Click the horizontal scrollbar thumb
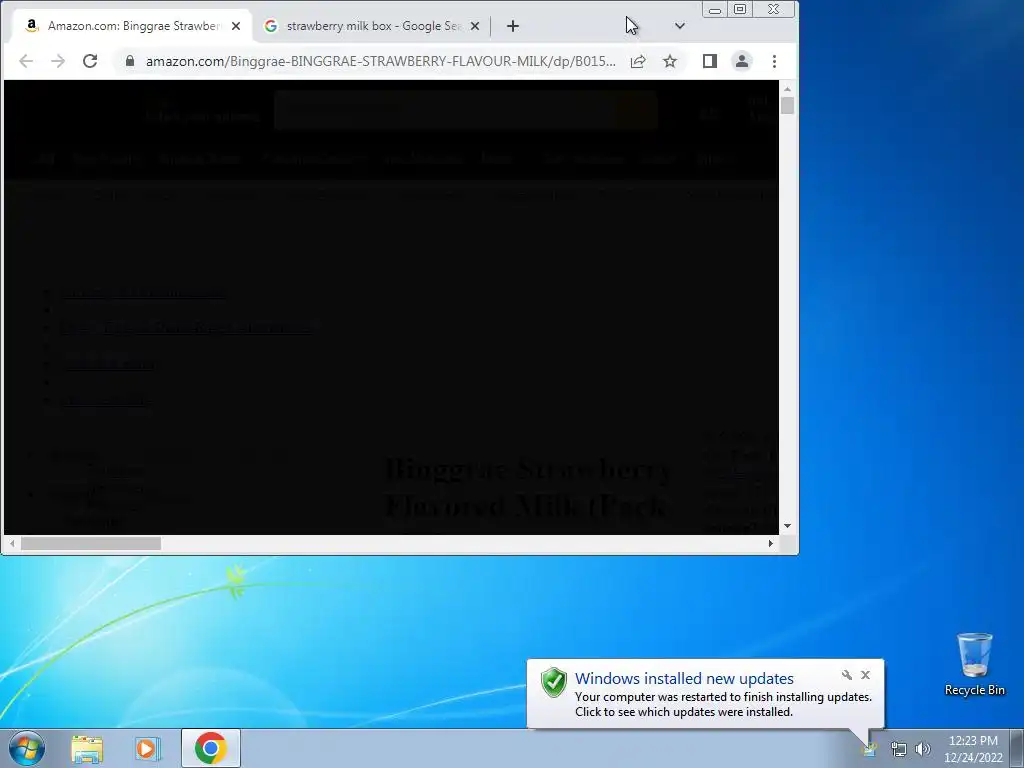 tap(91, 543)
